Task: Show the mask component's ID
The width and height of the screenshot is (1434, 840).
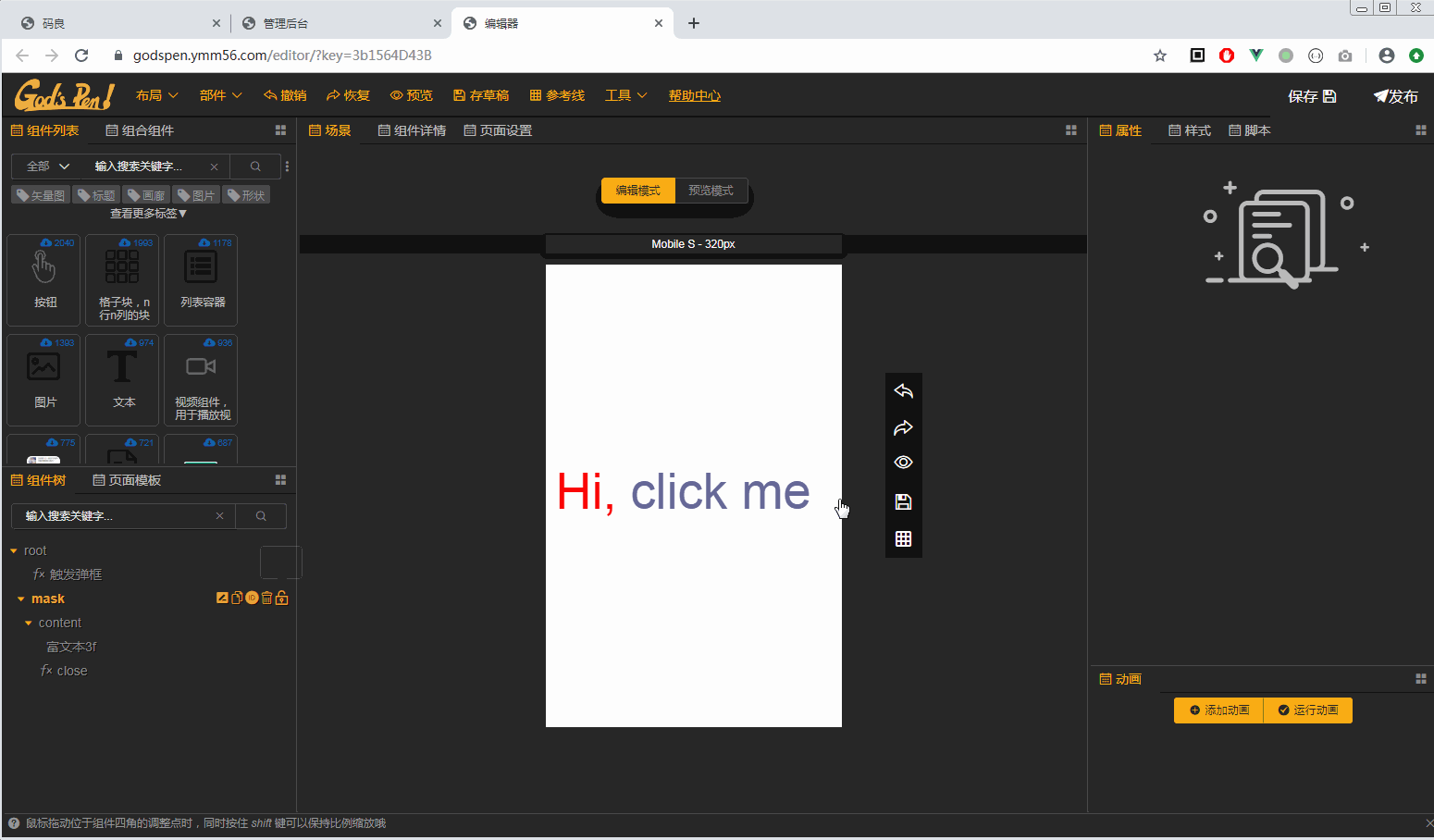Action: pos(252,597)
